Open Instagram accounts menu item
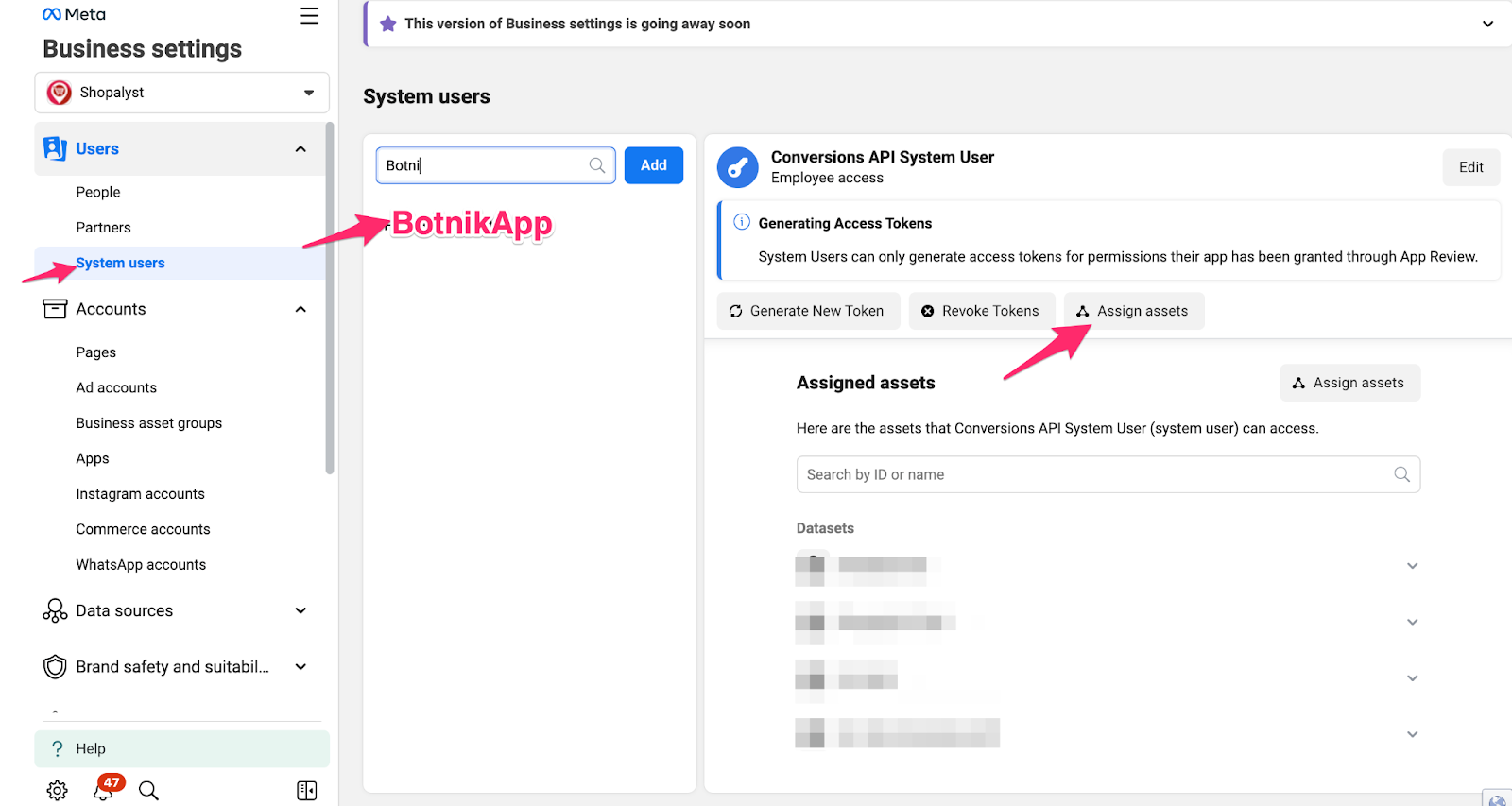The width and height of the screenshot is (1512, 806). click(140, 494)
